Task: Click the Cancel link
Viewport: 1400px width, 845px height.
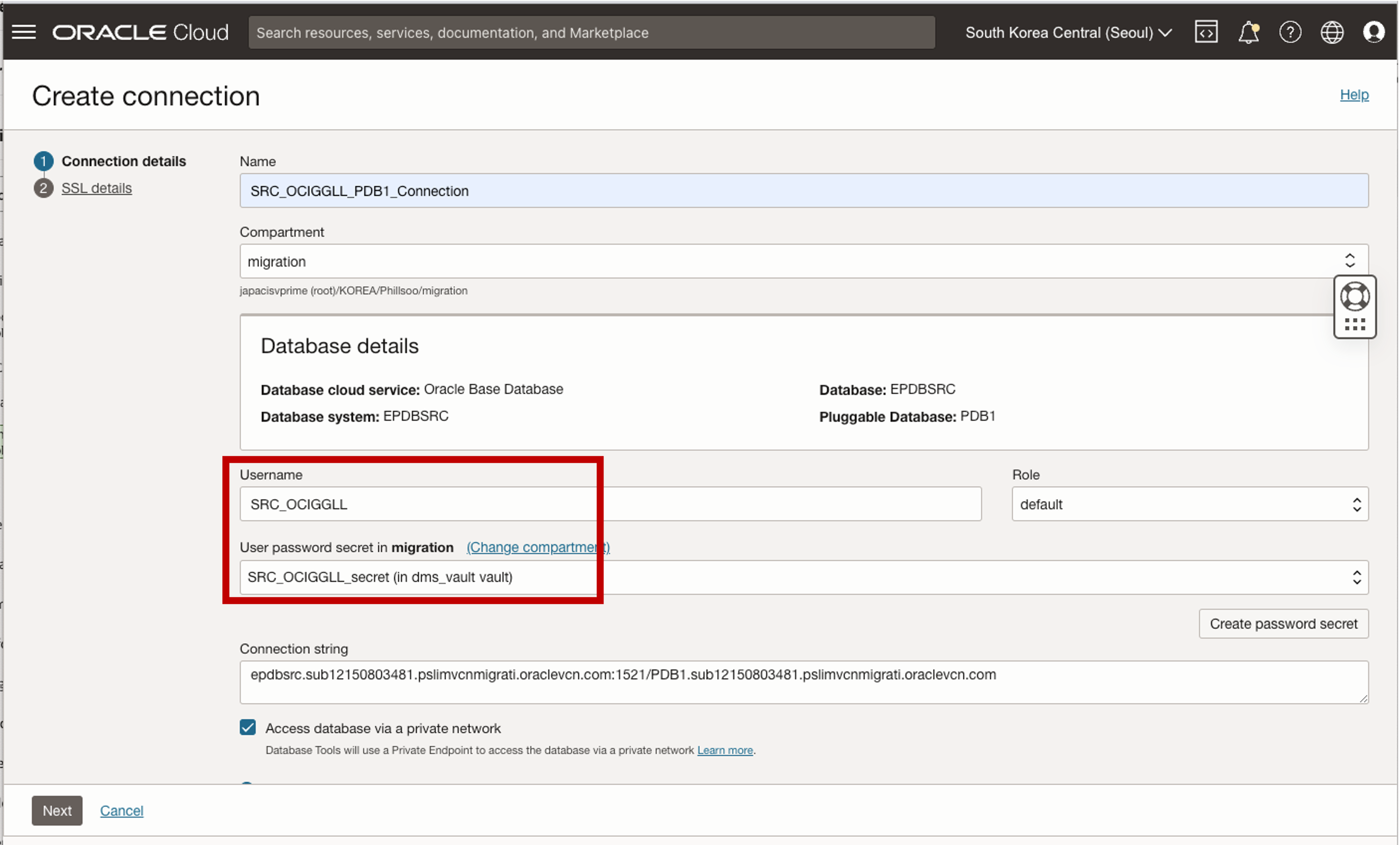Action: (122, 811)
